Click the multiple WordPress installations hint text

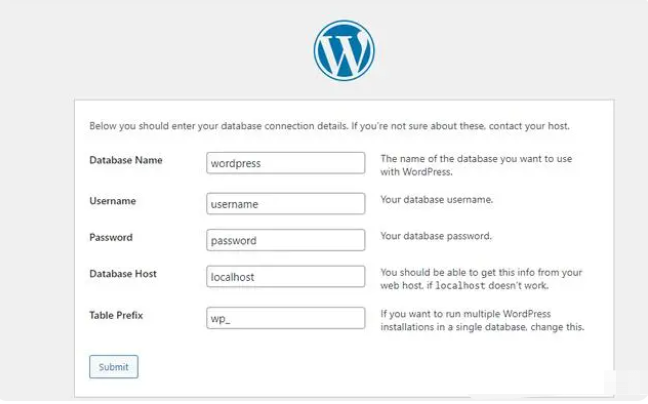(482, 321)
